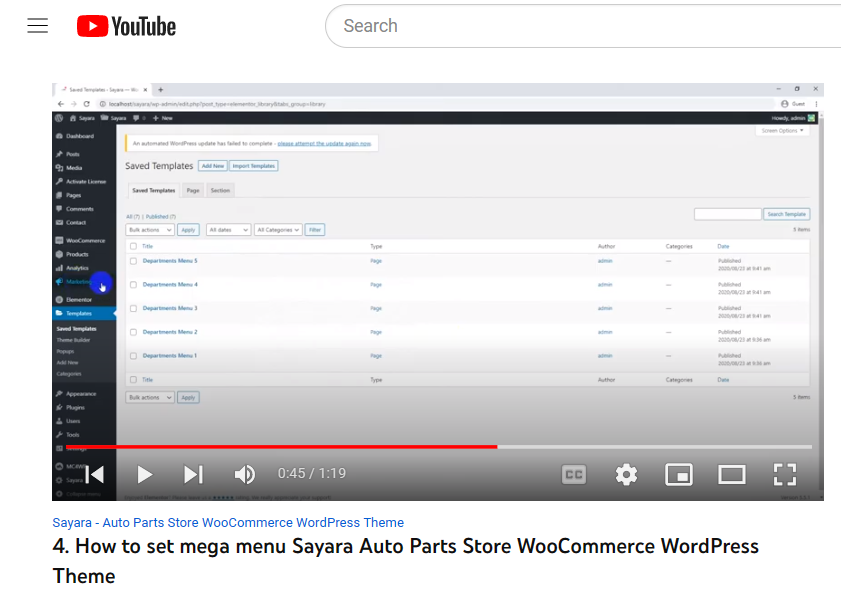Open the All Categories dropdown
Viewport: 841px width, 594px height.
(x=278, y=230)
